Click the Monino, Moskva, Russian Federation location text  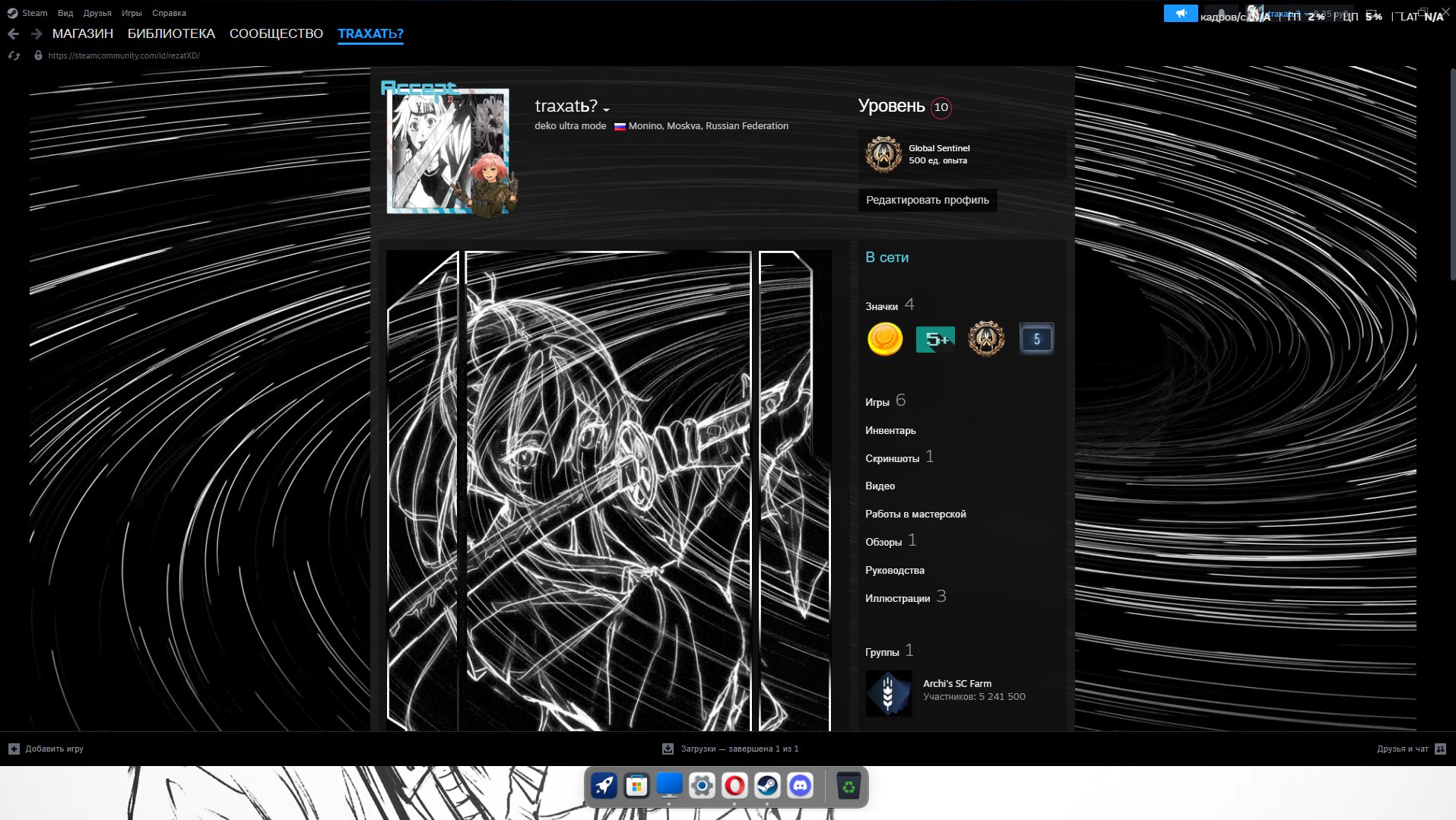(708, 126)
